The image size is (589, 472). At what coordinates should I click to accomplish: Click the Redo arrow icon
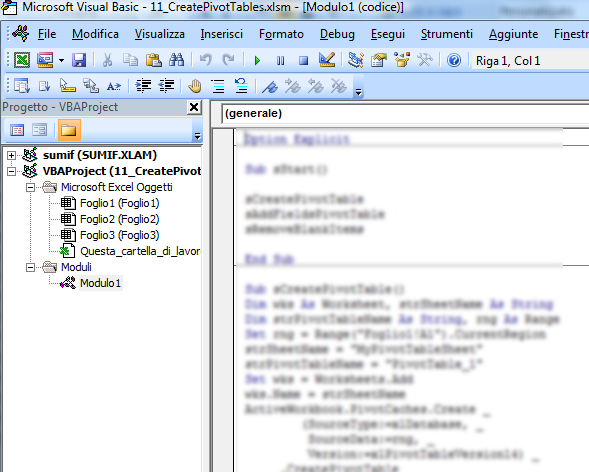[x=228, y=60]
